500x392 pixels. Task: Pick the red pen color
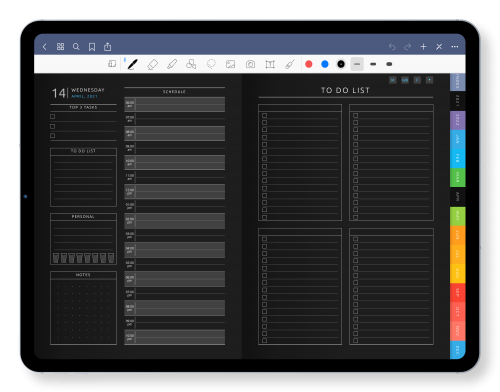tap(309, 64)
